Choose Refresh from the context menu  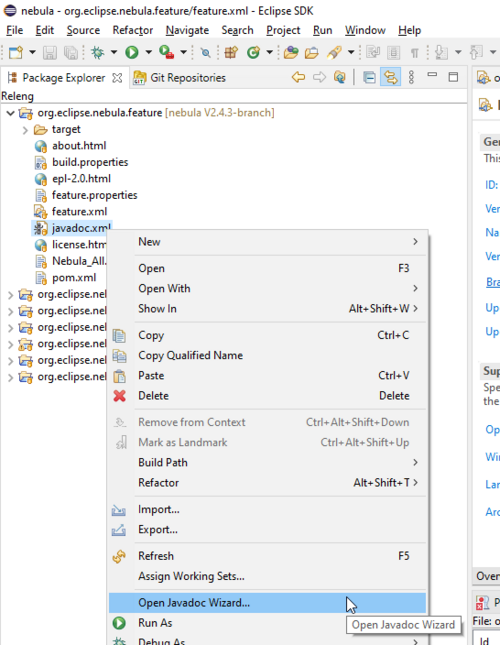coord(267,556)
